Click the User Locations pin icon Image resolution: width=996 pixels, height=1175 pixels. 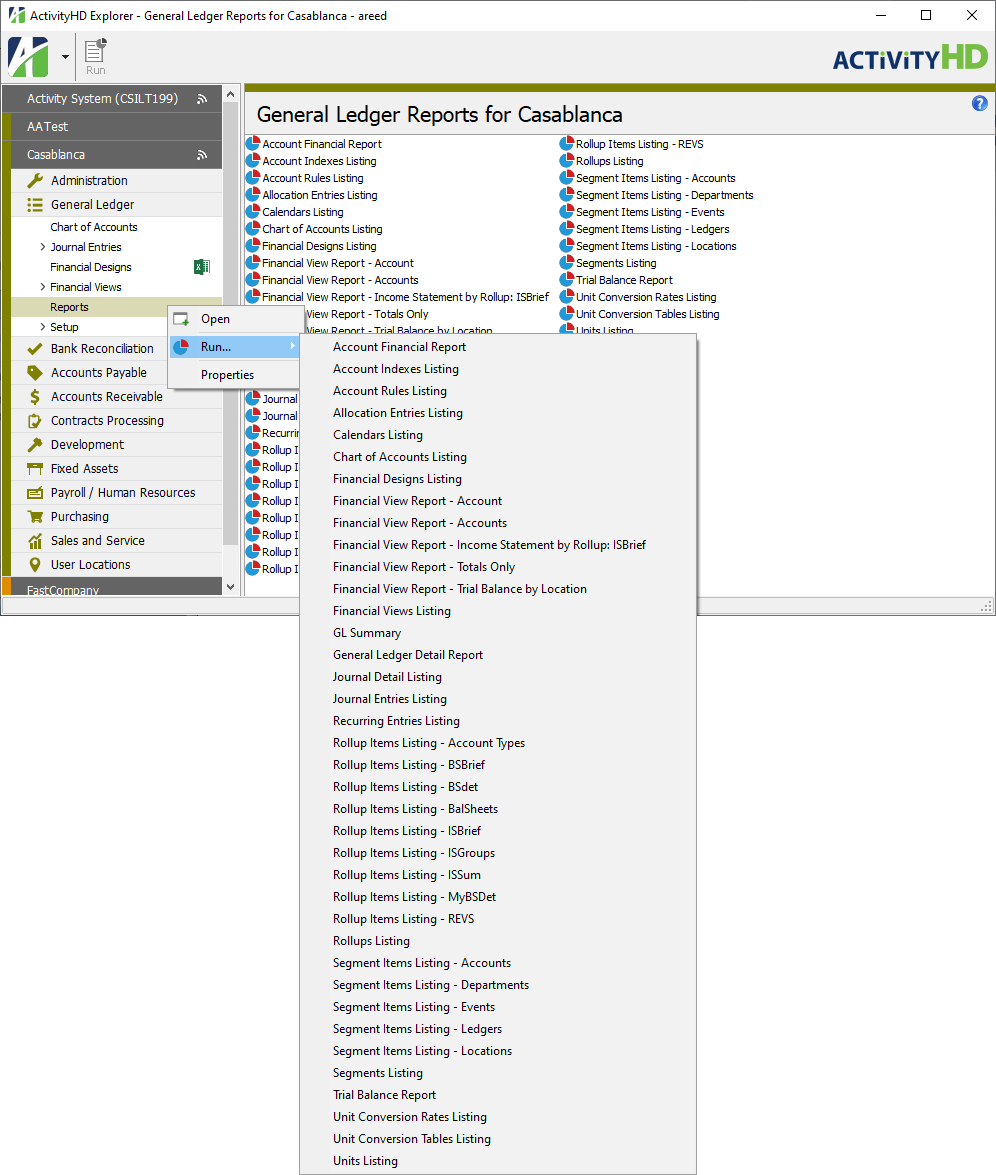coord(35,565)
